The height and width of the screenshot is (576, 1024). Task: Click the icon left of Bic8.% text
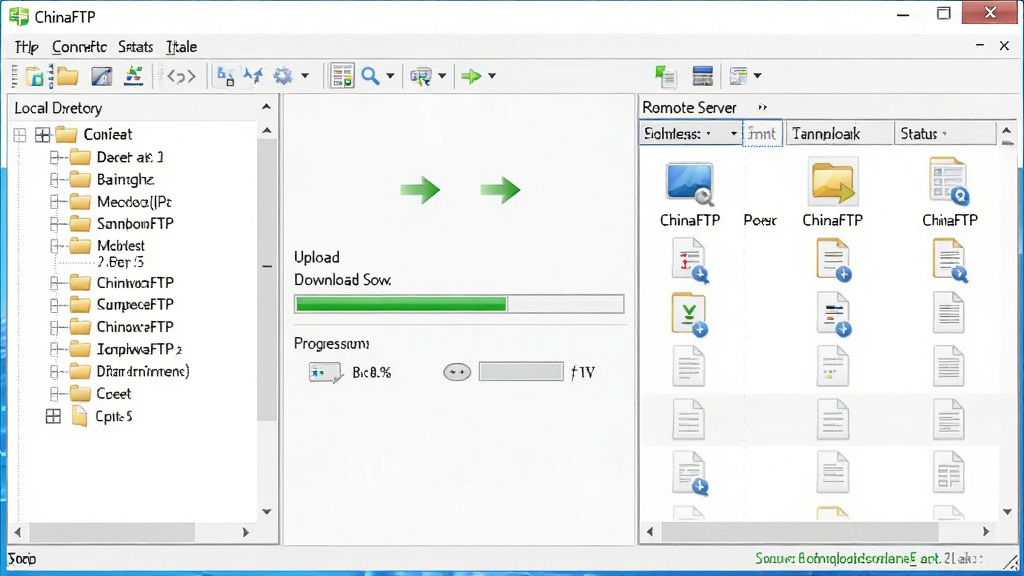coord(325,372)
